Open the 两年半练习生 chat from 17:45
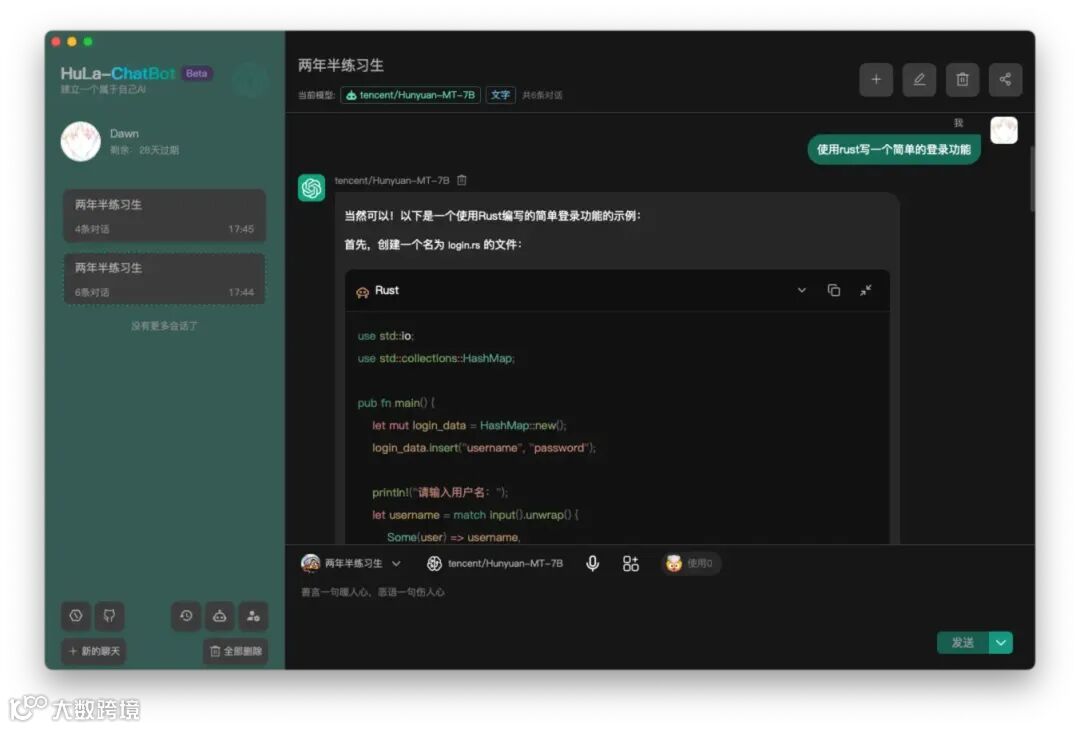1080x729 pixels. 165,216
